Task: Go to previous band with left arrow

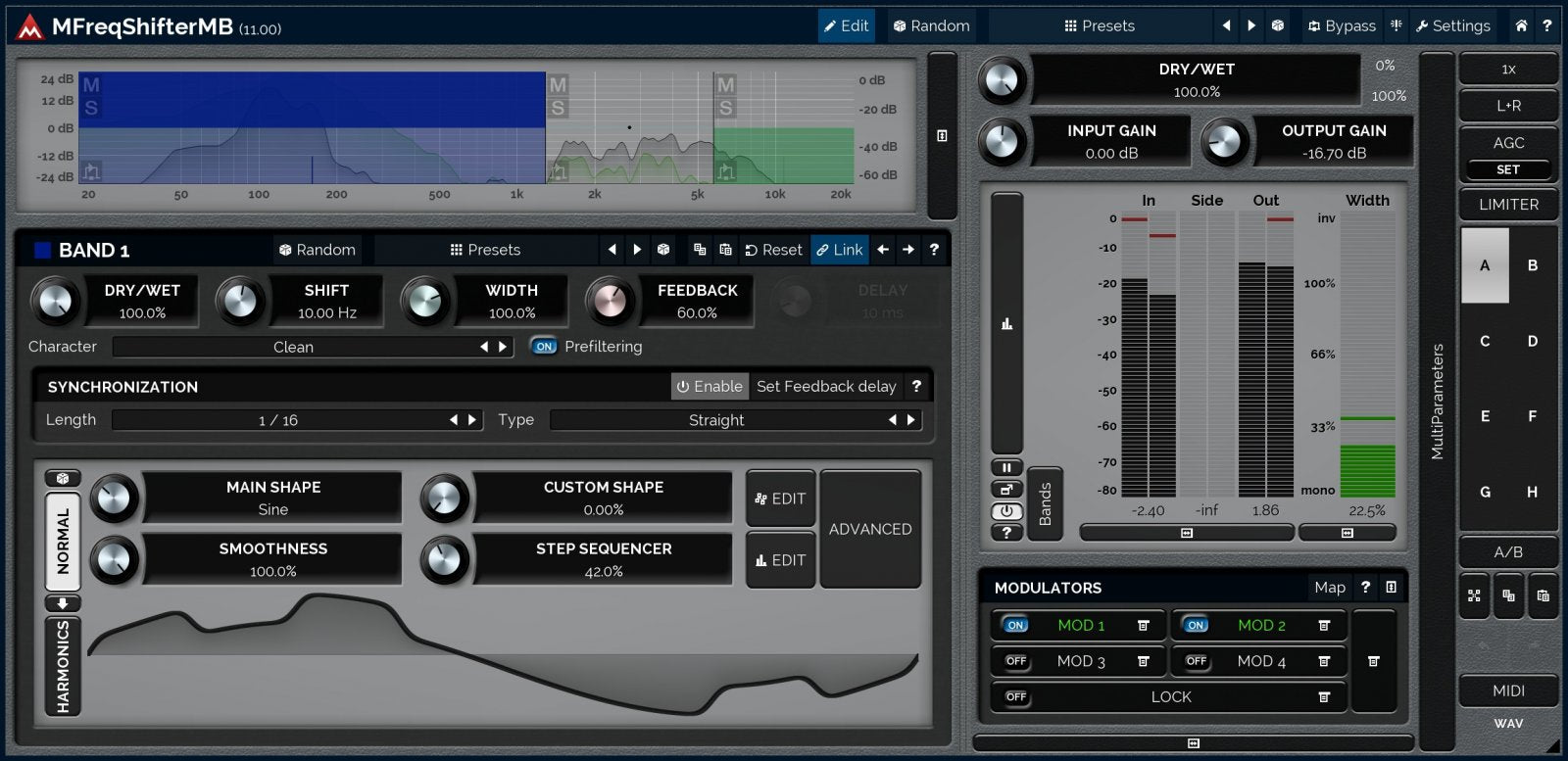Action: pyautogui.click(x=883, y=250)
